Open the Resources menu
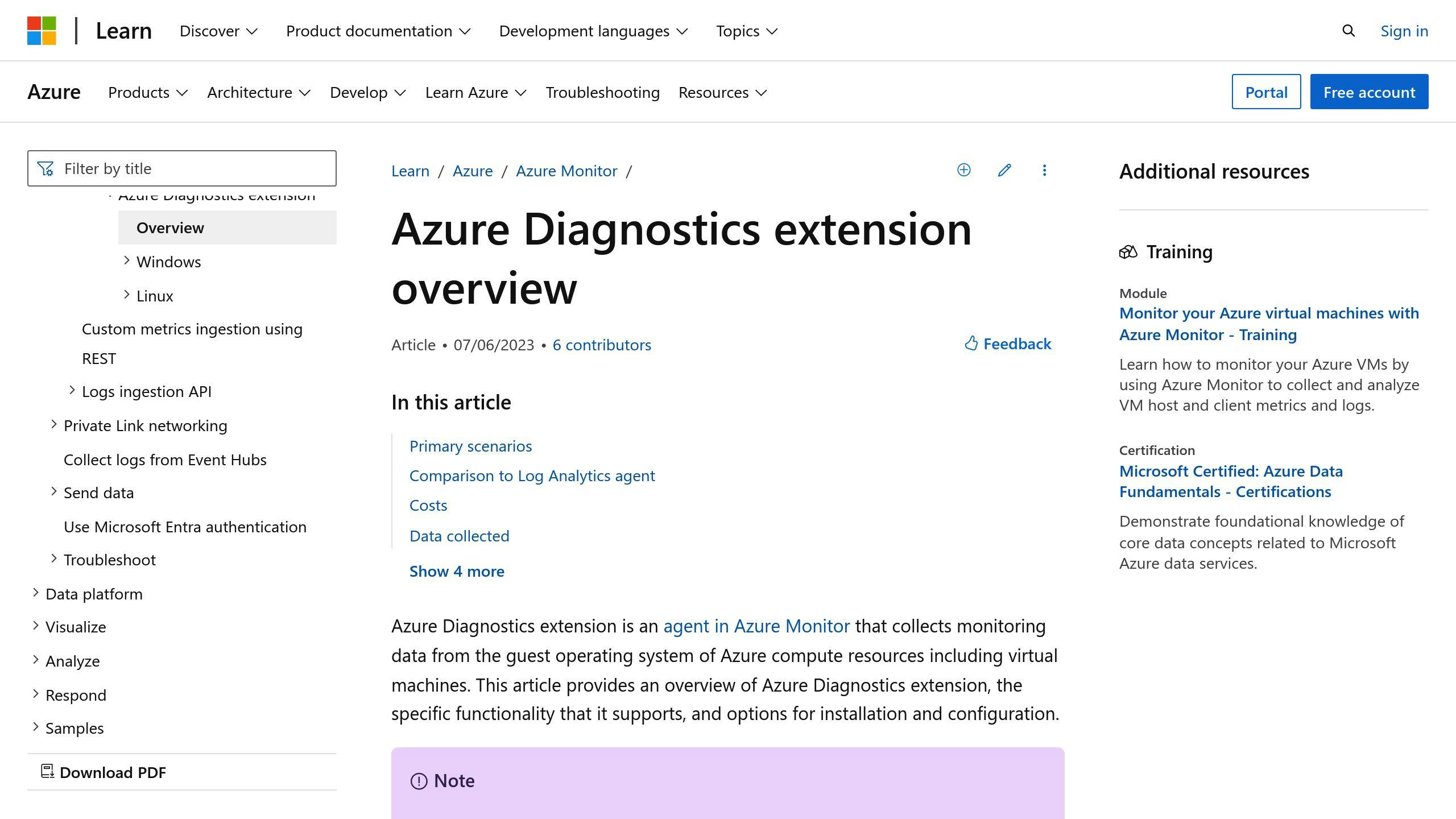Viewport: 1456px width, 819px height. 723,92
